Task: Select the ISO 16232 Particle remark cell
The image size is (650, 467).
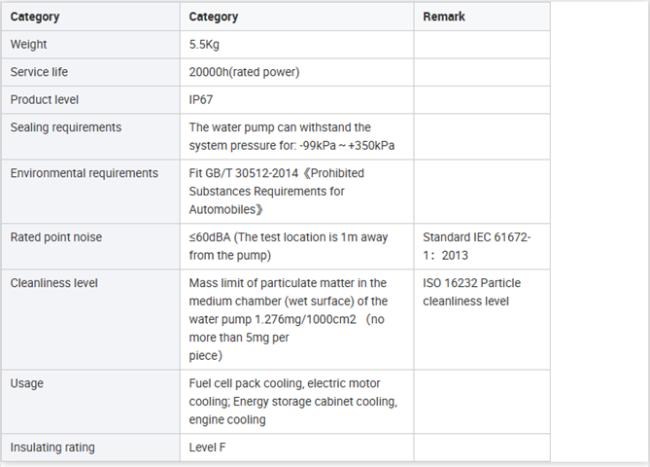Action: [482, 319]
